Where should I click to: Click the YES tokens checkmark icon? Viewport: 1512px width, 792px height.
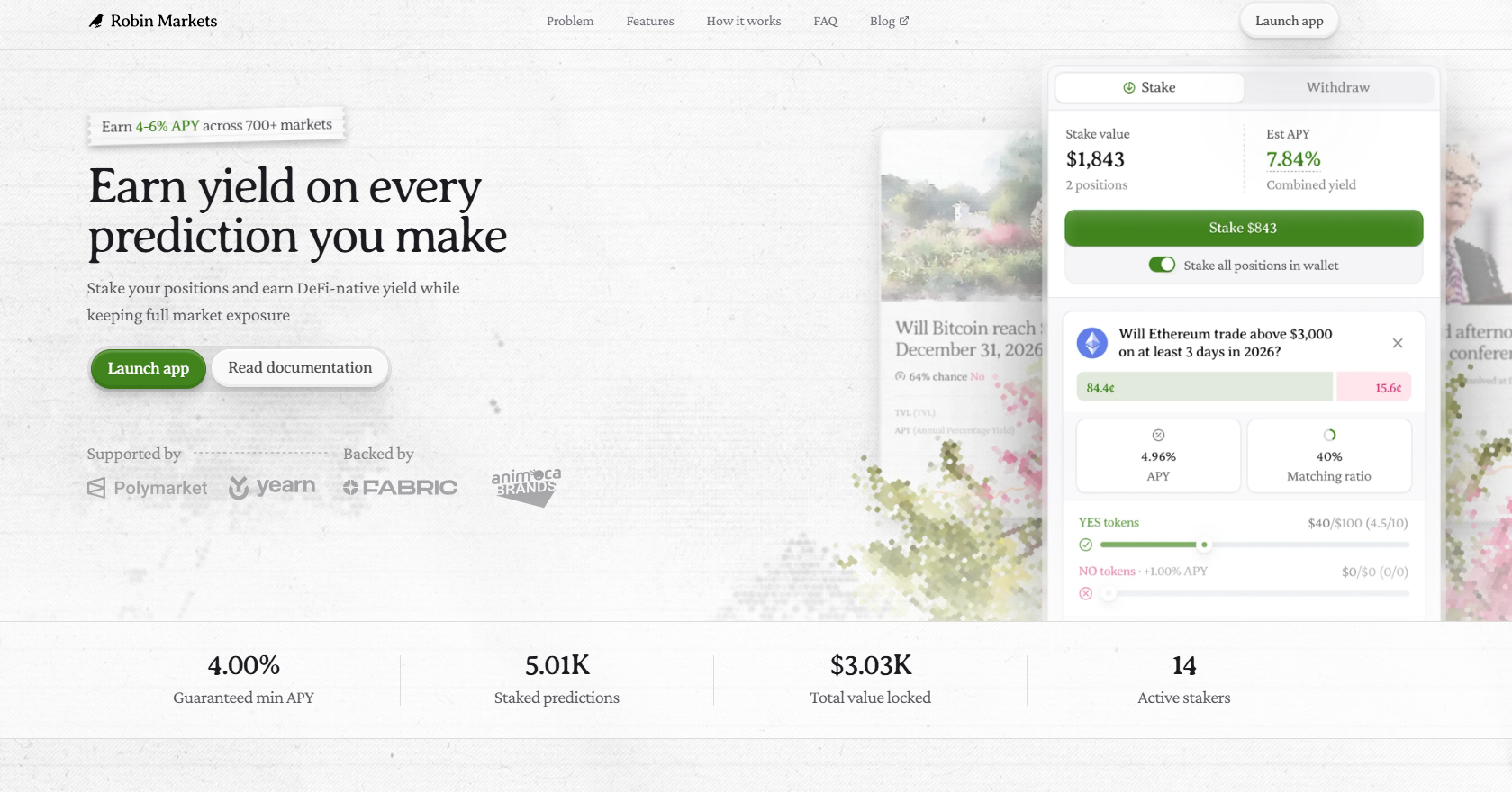click(x=1086, y=544)
